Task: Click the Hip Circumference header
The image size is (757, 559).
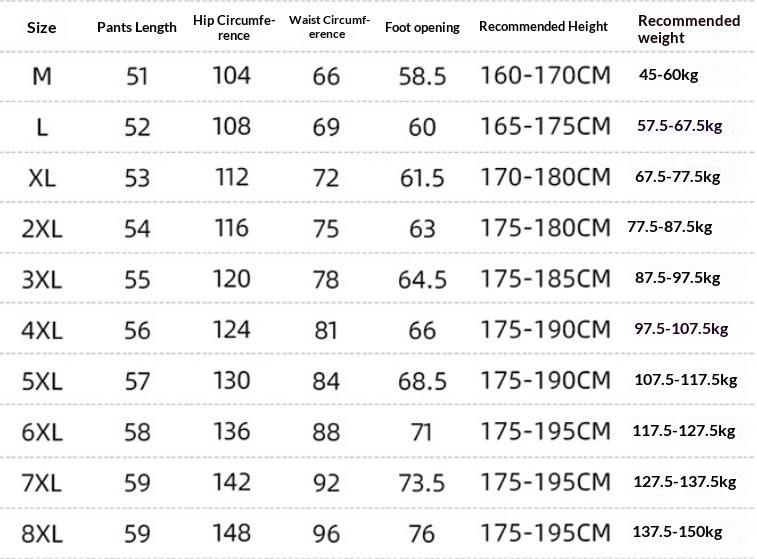Action: click(x=234, y=28)
